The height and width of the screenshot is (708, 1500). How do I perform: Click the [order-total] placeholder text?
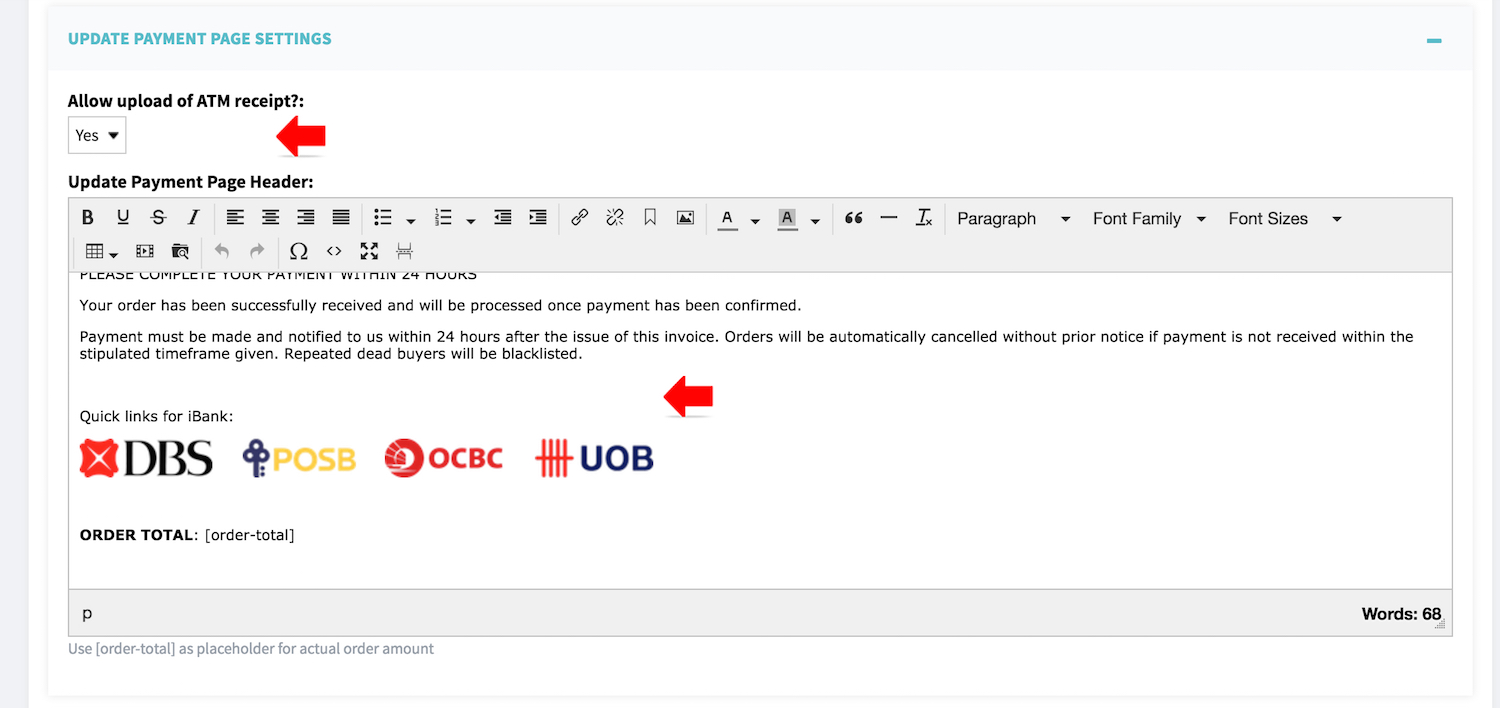coord(249,535)
